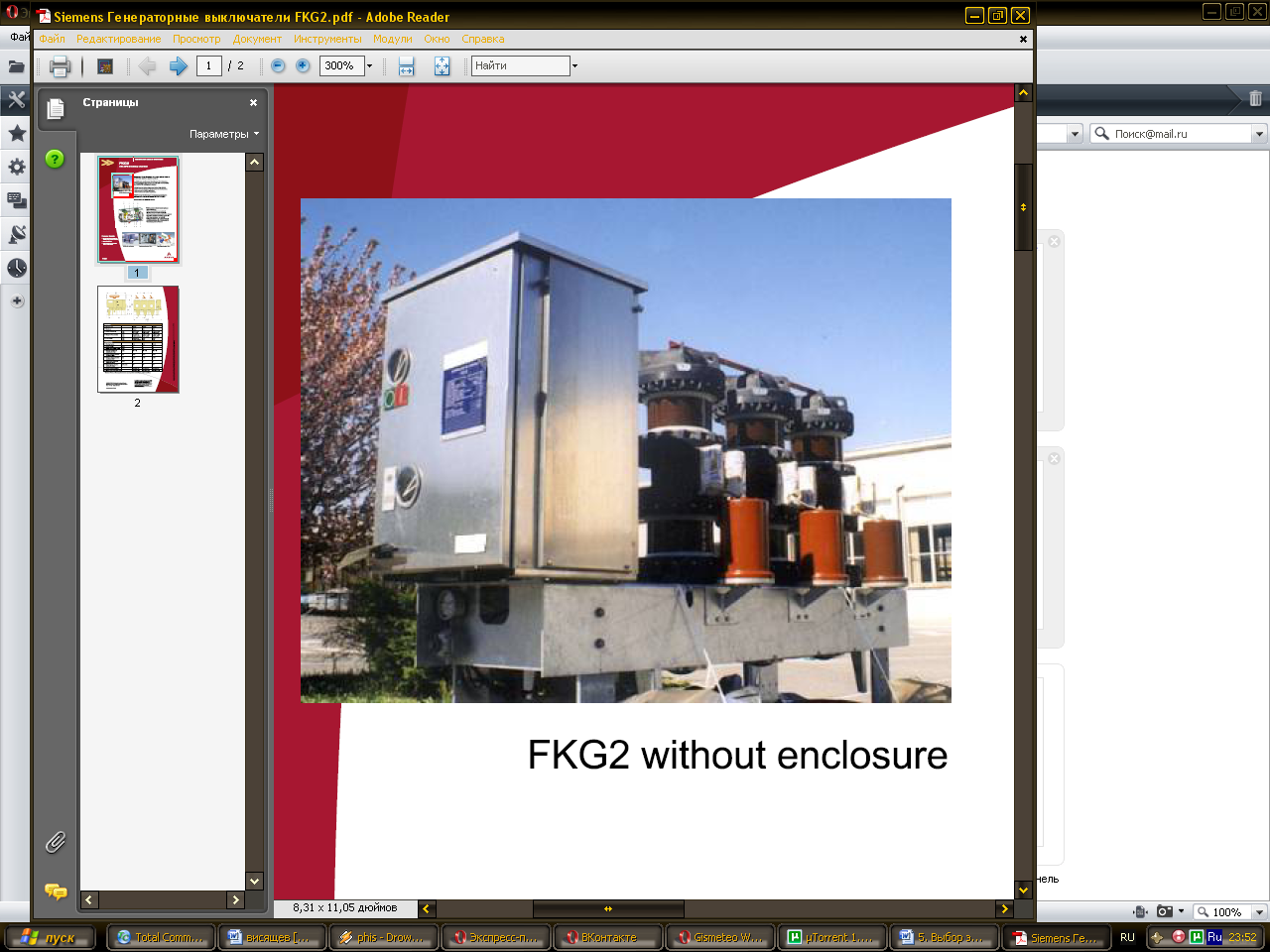Go to next page with blue right arrow
The image size is (1270, 952).
[x=179, y=65]
